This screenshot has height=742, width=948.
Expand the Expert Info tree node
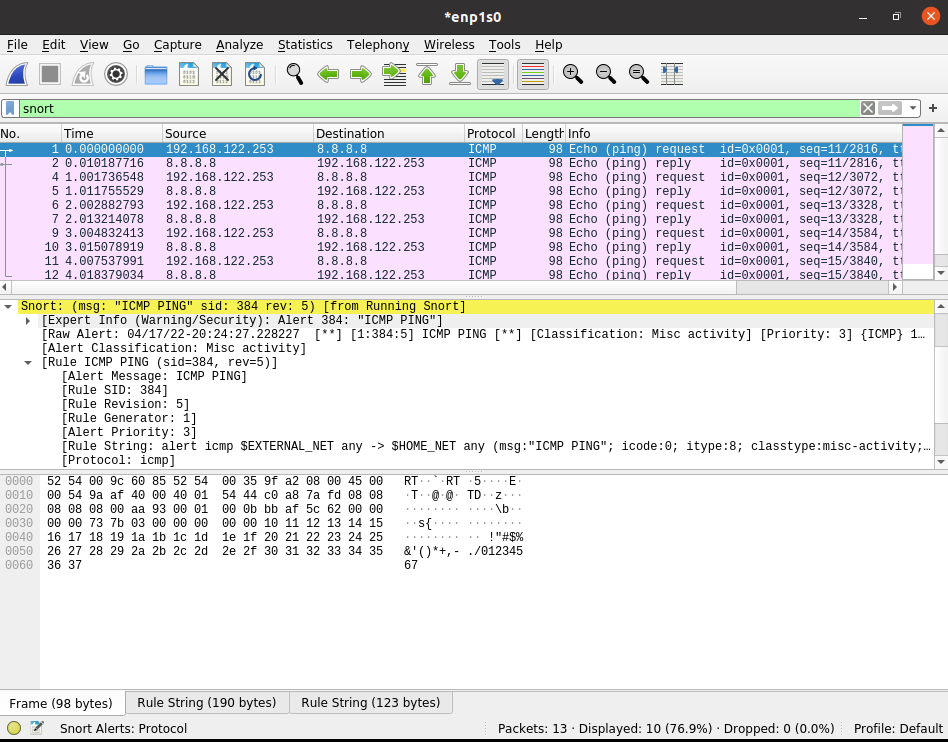(x=28, y=320)
